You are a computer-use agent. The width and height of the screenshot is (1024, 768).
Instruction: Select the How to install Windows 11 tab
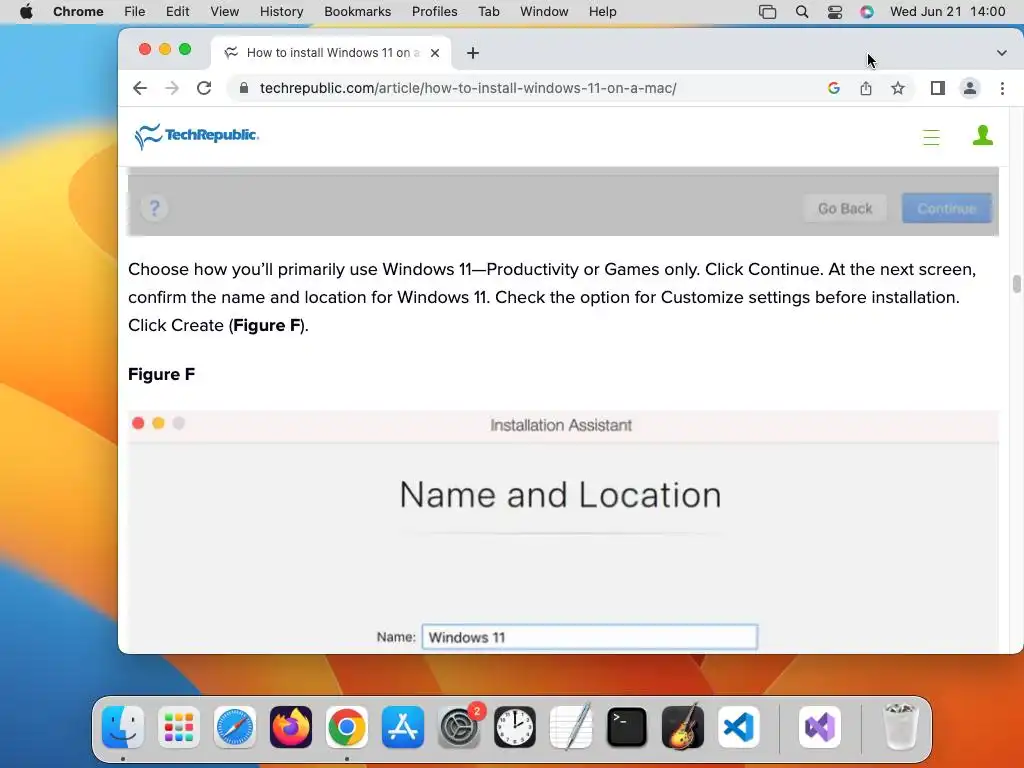331,53
